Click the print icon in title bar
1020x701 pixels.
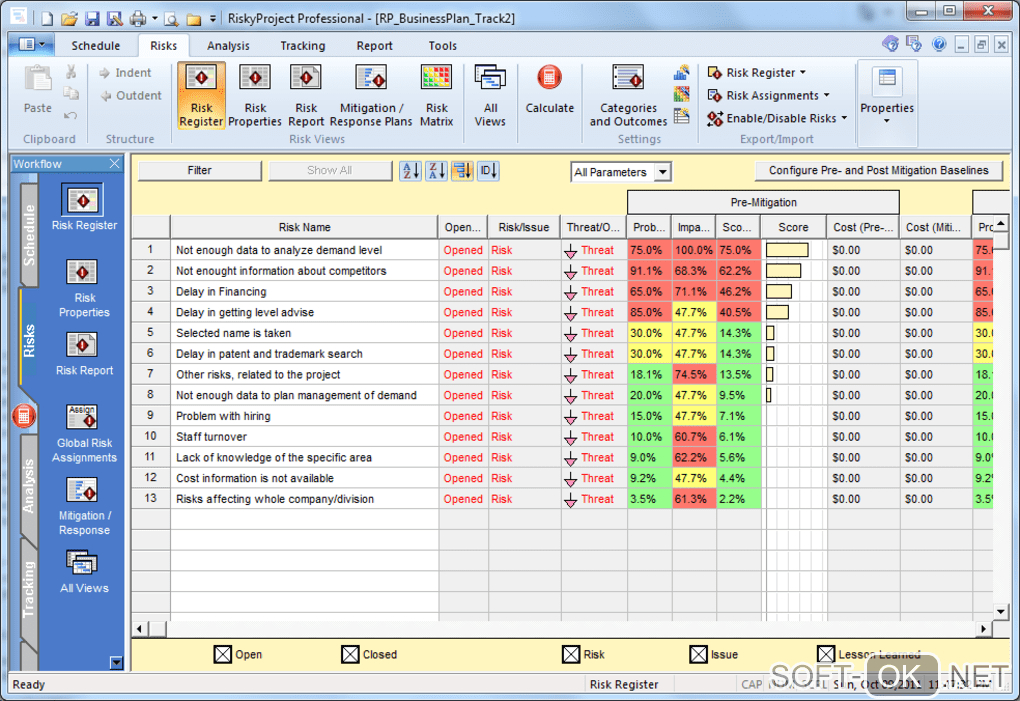[x=137, y=19]
